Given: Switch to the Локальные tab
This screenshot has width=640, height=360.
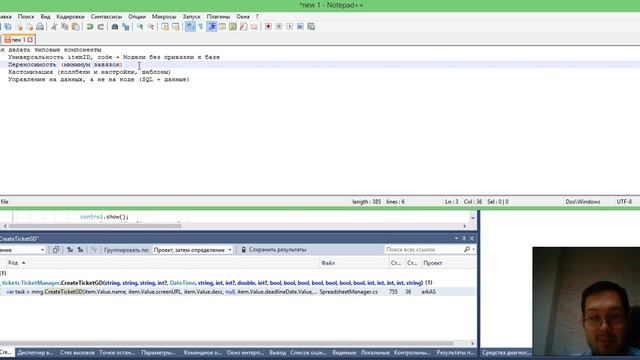Looking at the screenshot, I should (375, 353).
